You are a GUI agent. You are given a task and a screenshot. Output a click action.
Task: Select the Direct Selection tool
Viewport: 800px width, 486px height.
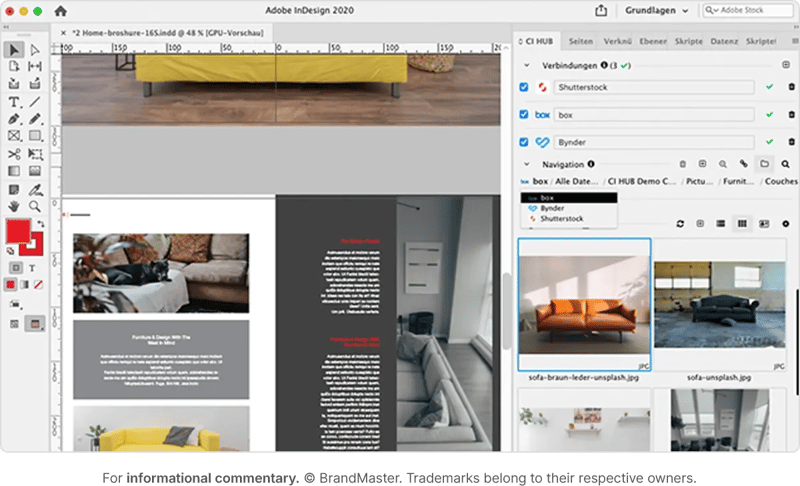pyautogui.click(x=35, y=49)
